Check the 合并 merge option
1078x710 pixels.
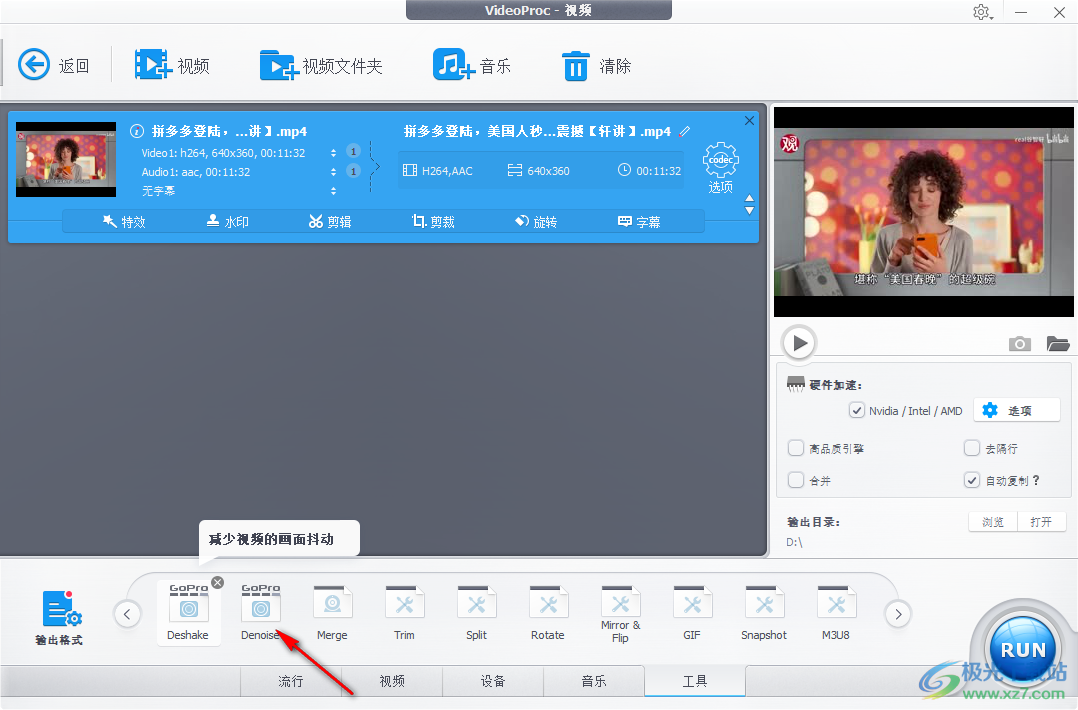[x=797, y=481]
